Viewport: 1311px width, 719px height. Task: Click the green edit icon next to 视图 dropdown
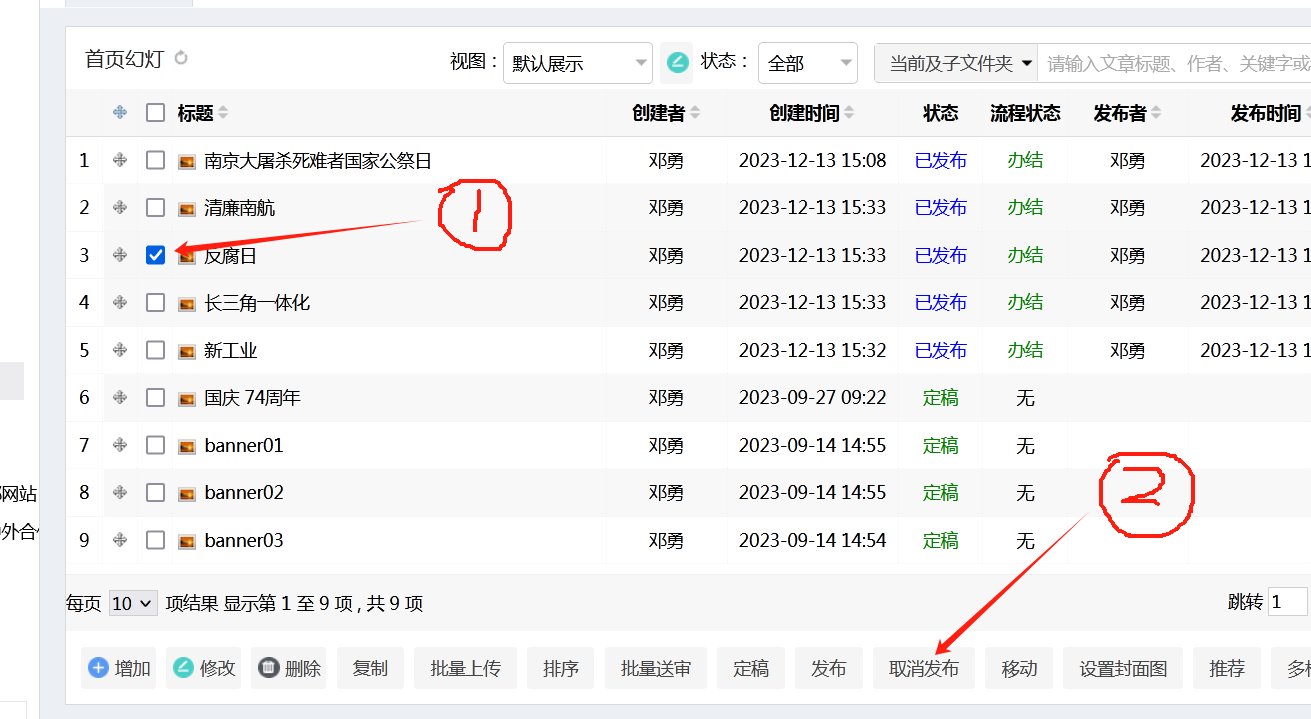[677, 63]
